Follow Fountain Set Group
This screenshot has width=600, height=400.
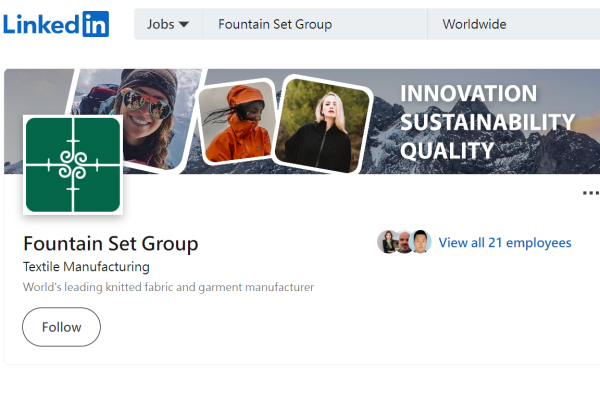coord(61,327)
